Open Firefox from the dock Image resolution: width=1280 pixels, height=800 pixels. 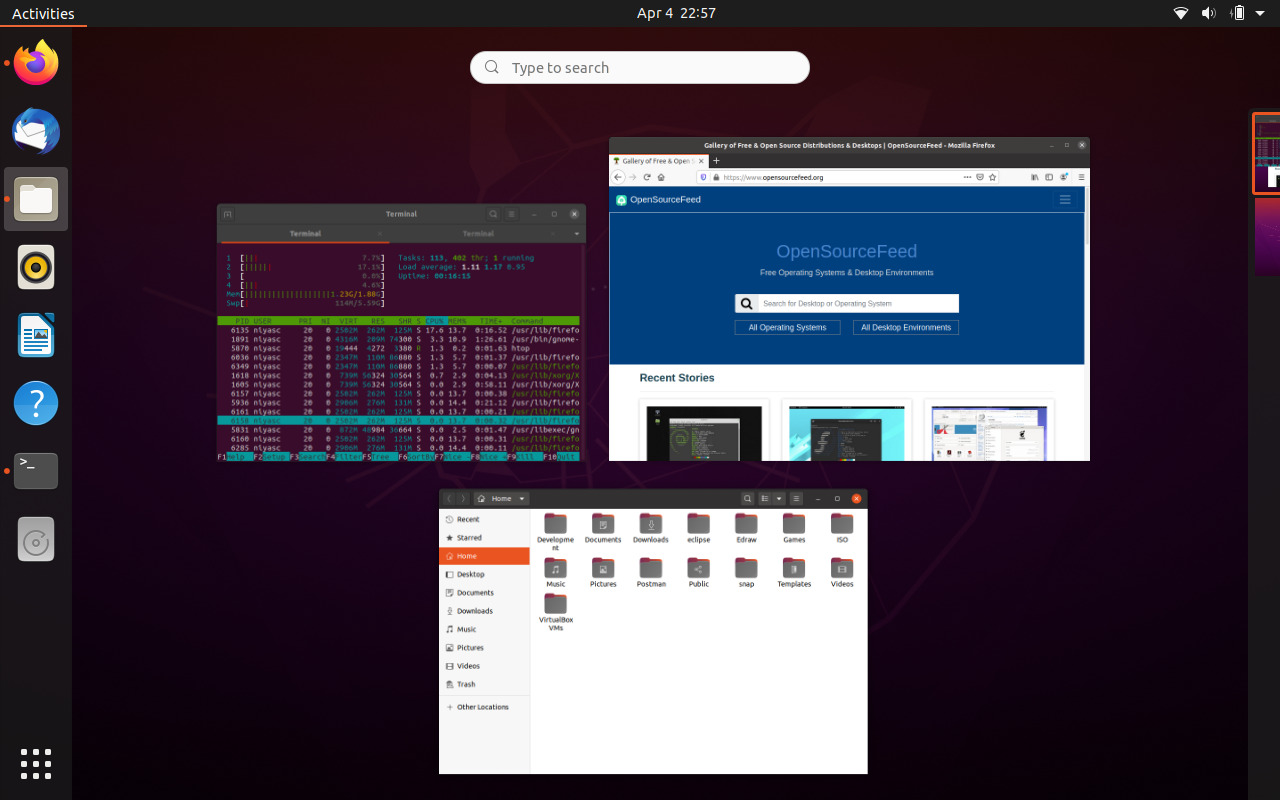click(35, 63)
